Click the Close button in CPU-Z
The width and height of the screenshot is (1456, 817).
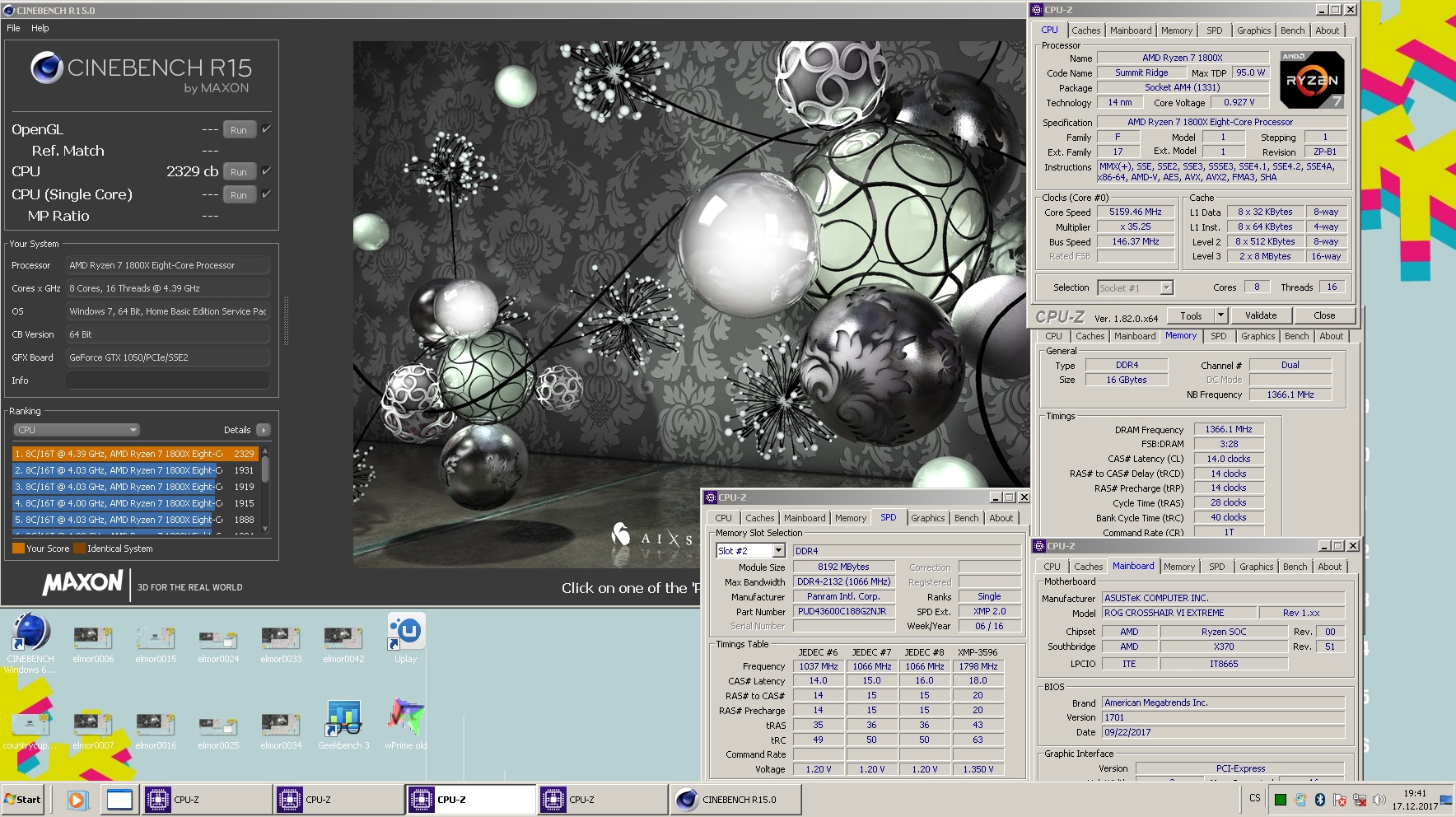(1324, 315)
